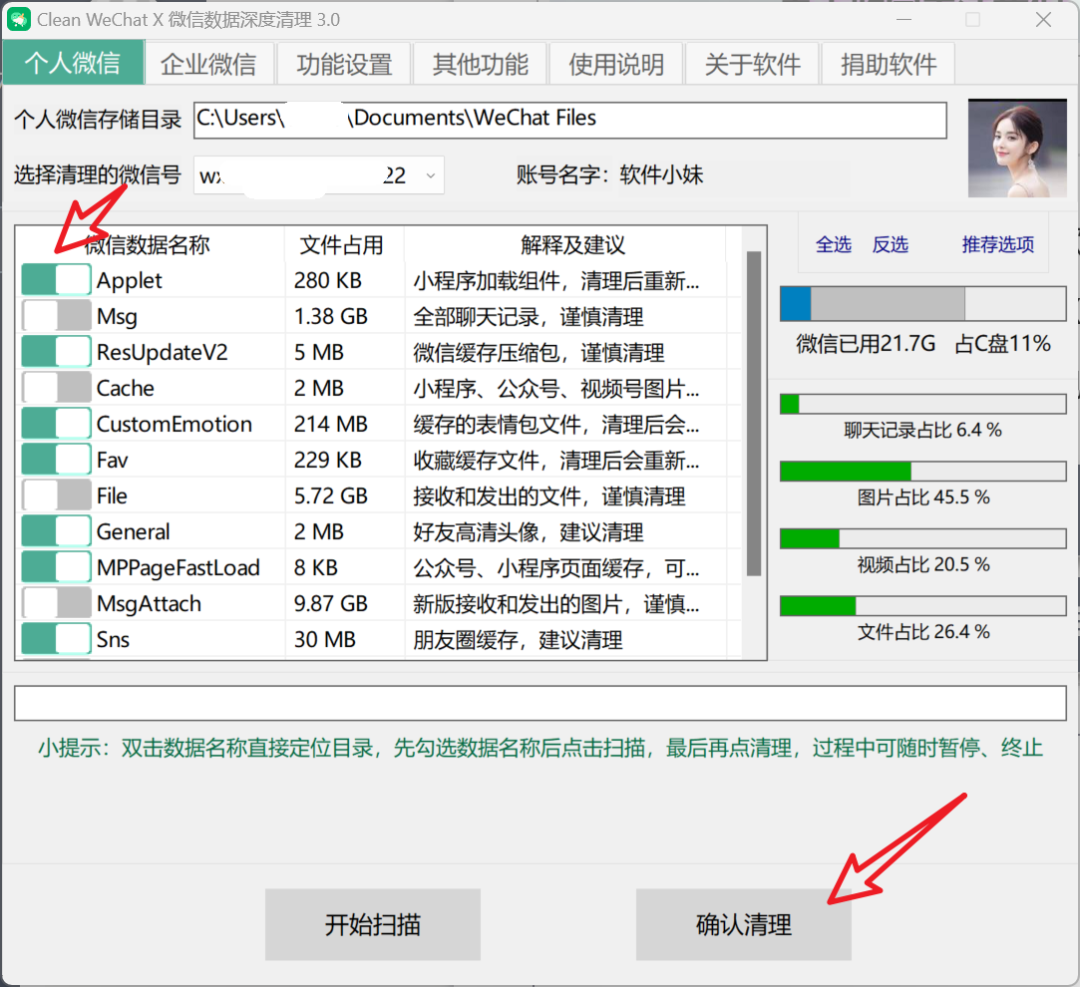The width and height of the screenshot is (1080, 987).
Task: Go to the 功能设置 tab
Action: 344,64
